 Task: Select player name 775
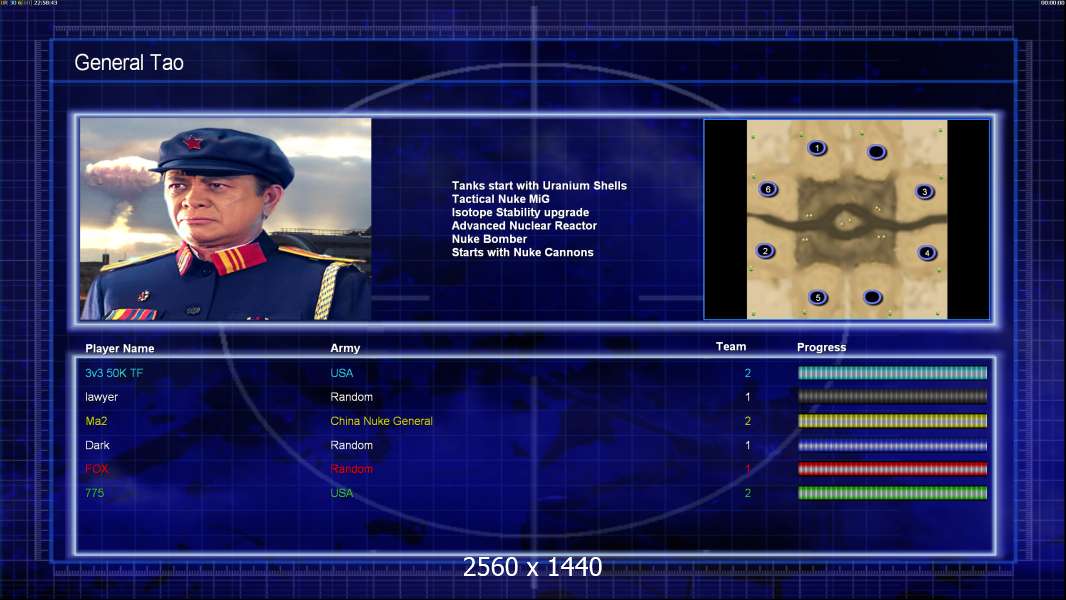pyautogui.click(x=94, y=493)
